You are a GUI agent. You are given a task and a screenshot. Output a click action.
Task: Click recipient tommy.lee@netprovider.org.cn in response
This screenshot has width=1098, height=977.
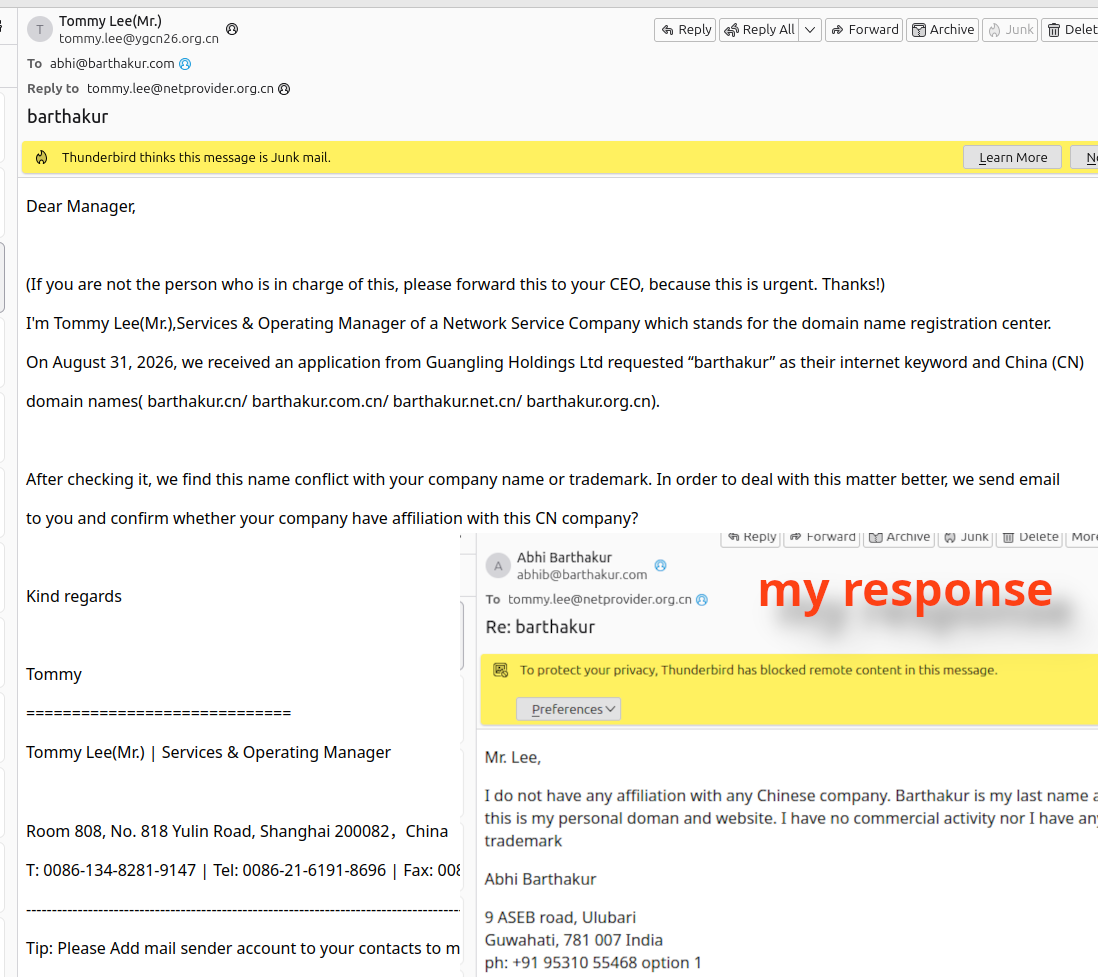coord(599,600)
